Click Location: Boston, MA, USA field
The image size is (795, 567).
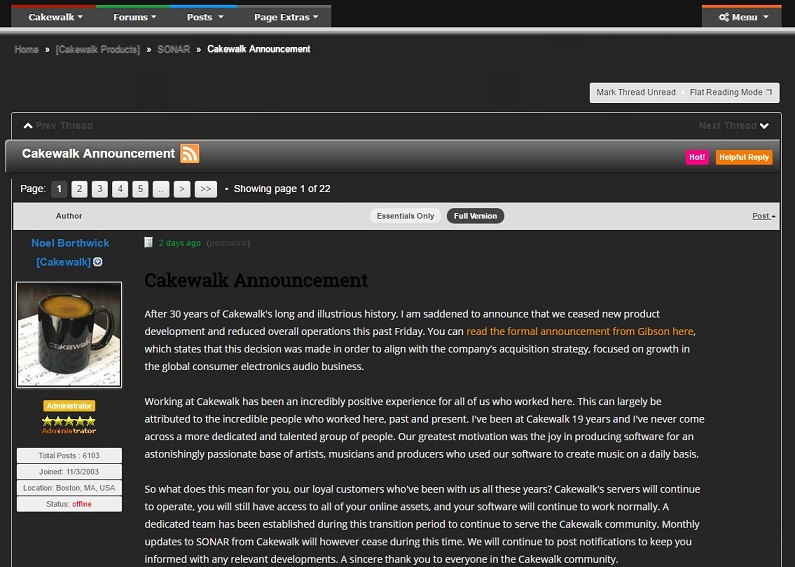coord(69,488)
